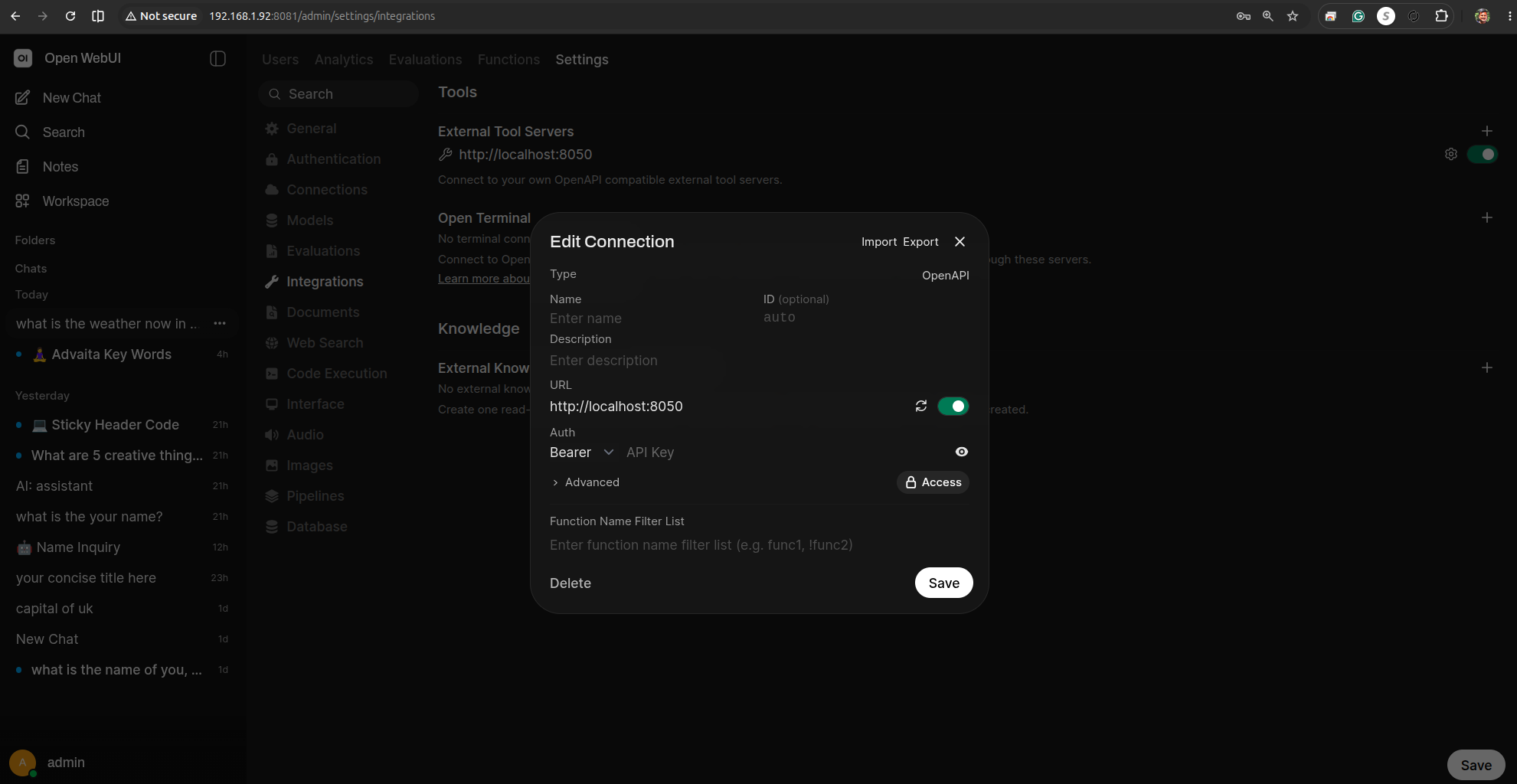Screen dimensions: 1517x784
Task: Follow the 'Learn more about' link
Action: 483,279
